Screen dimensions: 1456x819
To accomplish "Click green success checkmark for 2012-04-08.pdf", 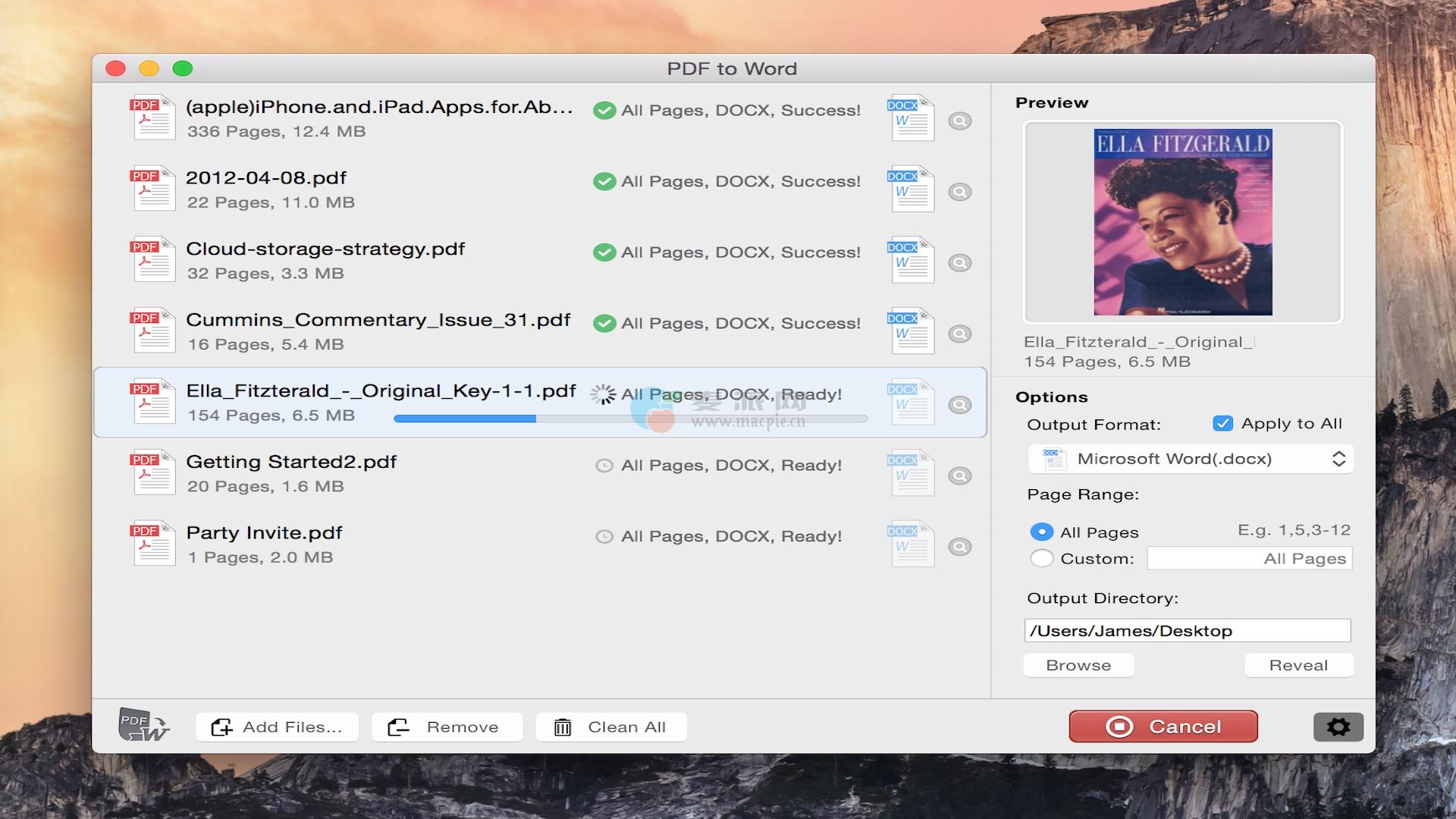I will 604,181.
